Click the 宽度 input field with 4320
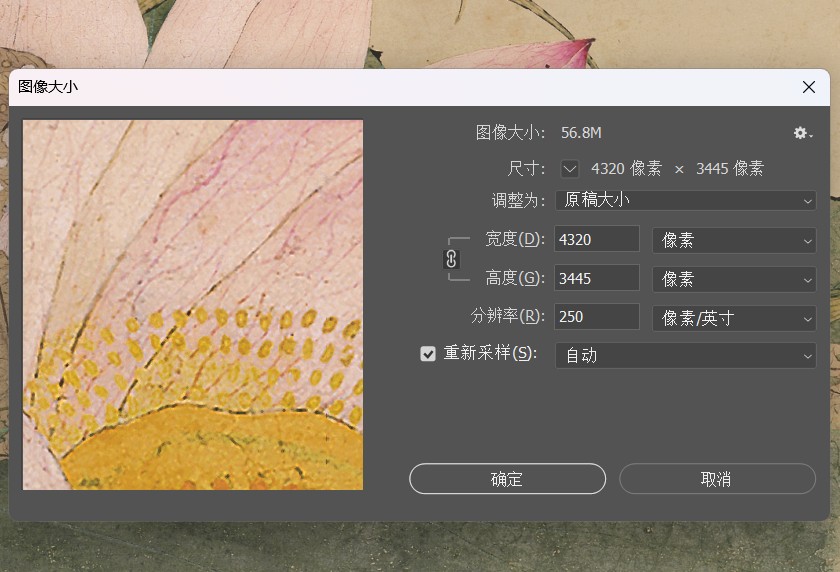This screenshot has height=572, width=840. point(597,239)
